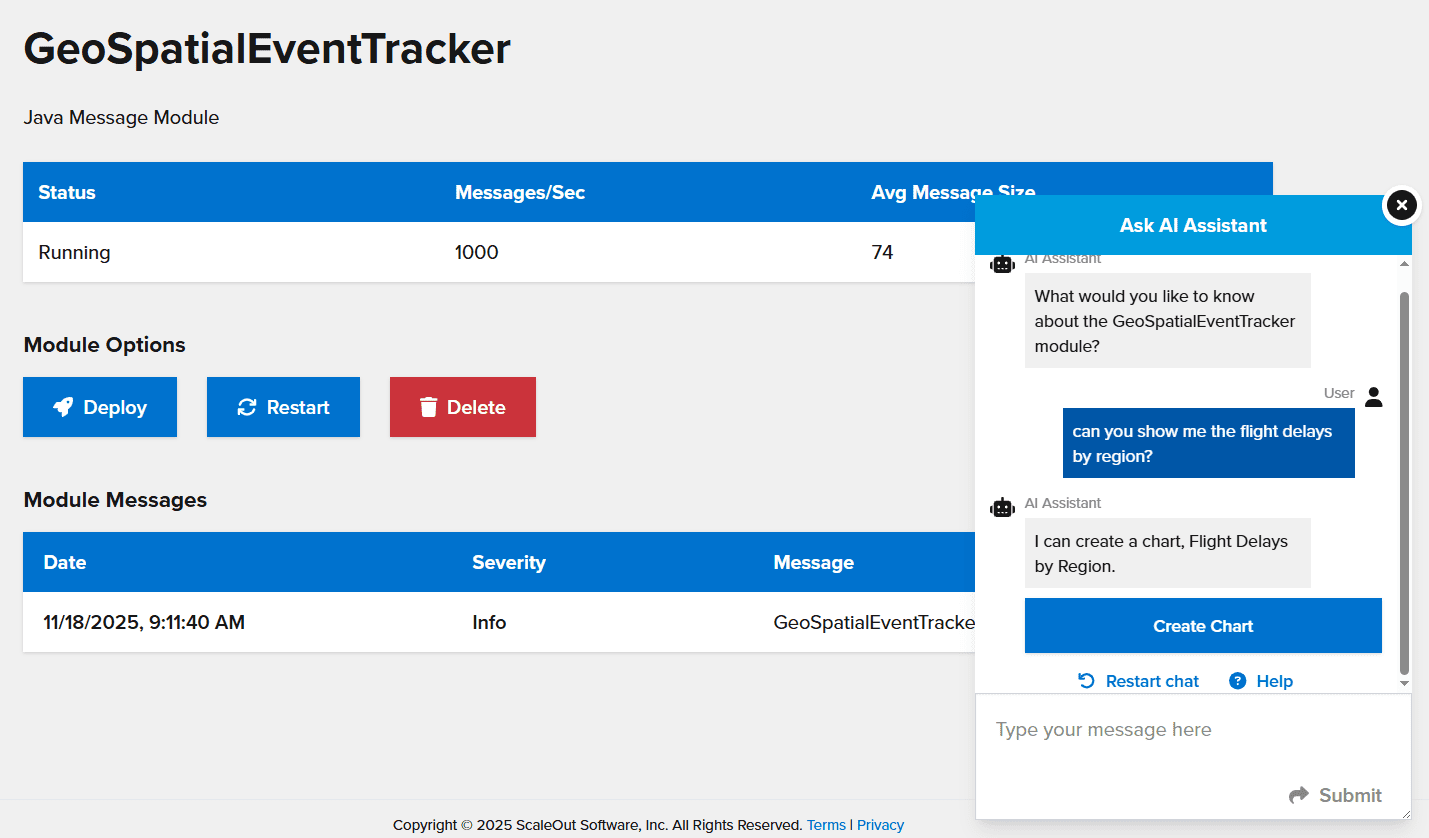Screen dimensions: 1429x838
Task: Select the User person icon in chat
Action: click(x=1373, y=397)
